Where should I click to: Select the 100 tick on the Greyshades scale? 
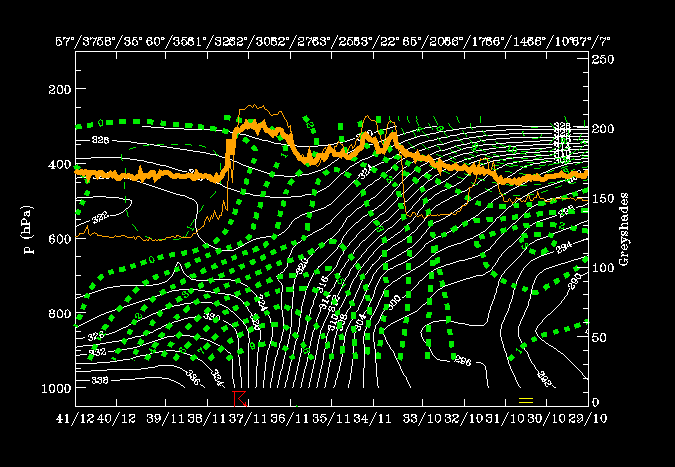[601, 266]
